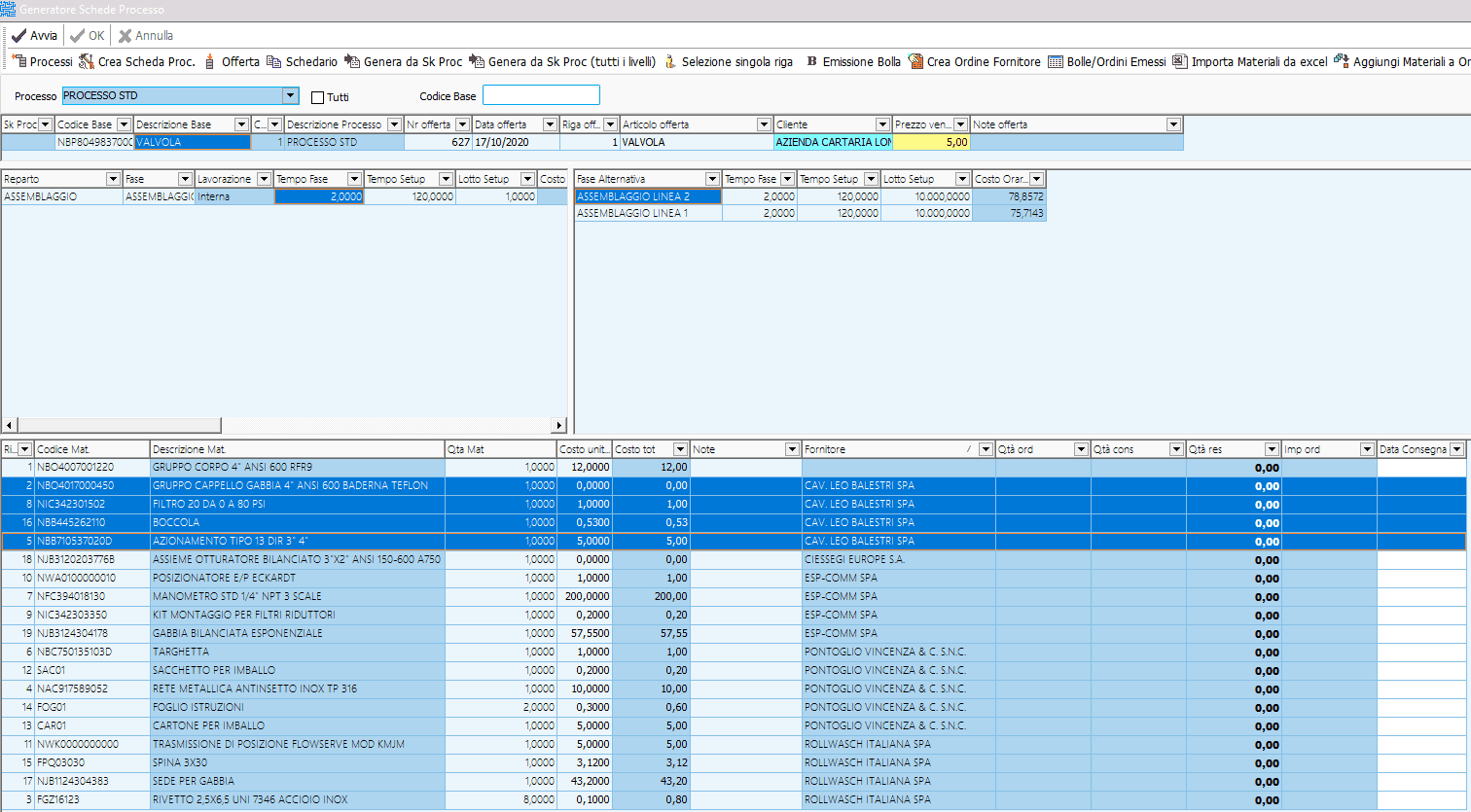Open the Sk Proc column filter dropdown
The width and height of the screenshot is (1471, 812).
click(45, 124)
